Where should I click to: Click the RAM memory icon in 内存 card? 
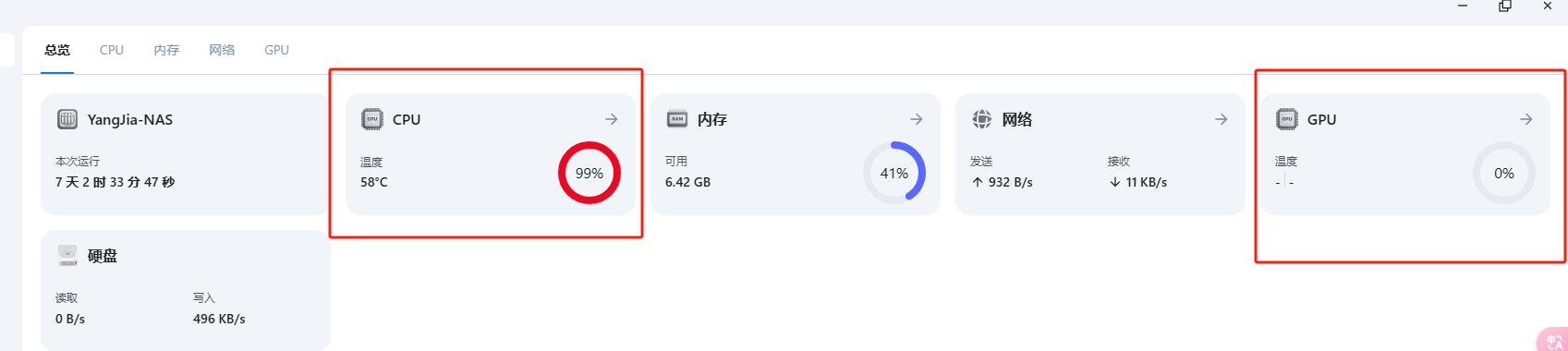tap(677, 119)
